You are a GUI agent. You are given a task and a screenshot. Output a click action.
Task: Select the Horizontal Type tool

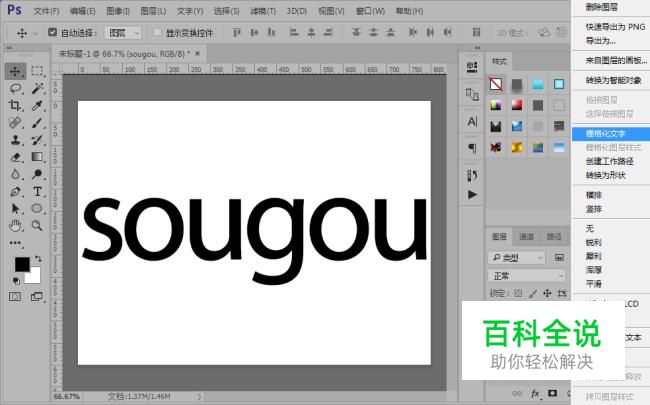[37, 192]
